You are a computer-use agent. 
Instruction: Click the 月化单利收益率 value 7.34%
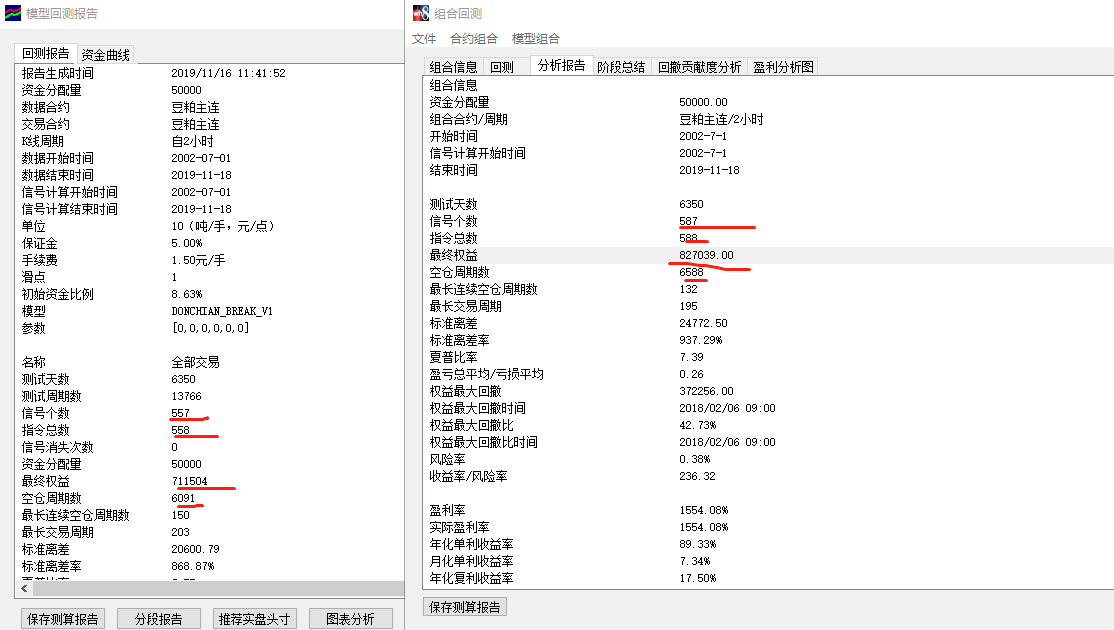click(x=694, y=562)
